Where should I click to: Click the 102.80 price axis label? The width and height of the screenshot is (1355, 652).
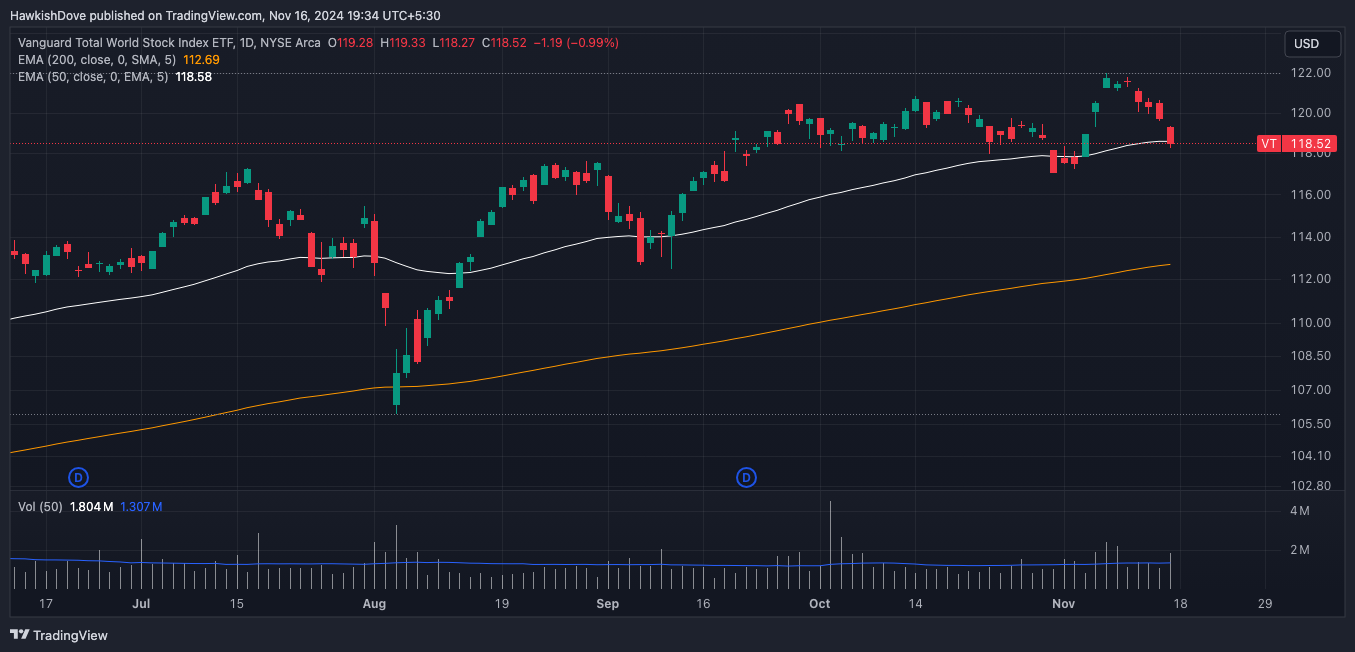(1311, 486)
